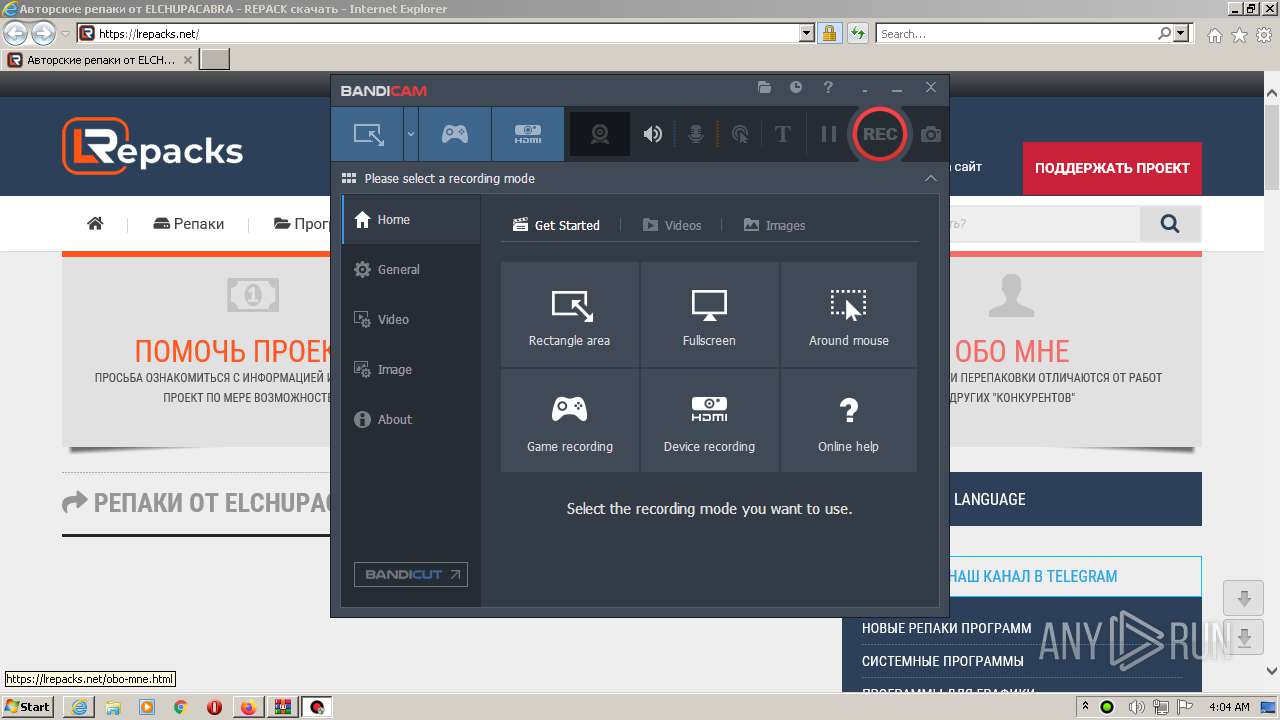Click the ОБО МНЕ heading link
This screenshot has width=1280, height=720.
tap(1012, 351)
